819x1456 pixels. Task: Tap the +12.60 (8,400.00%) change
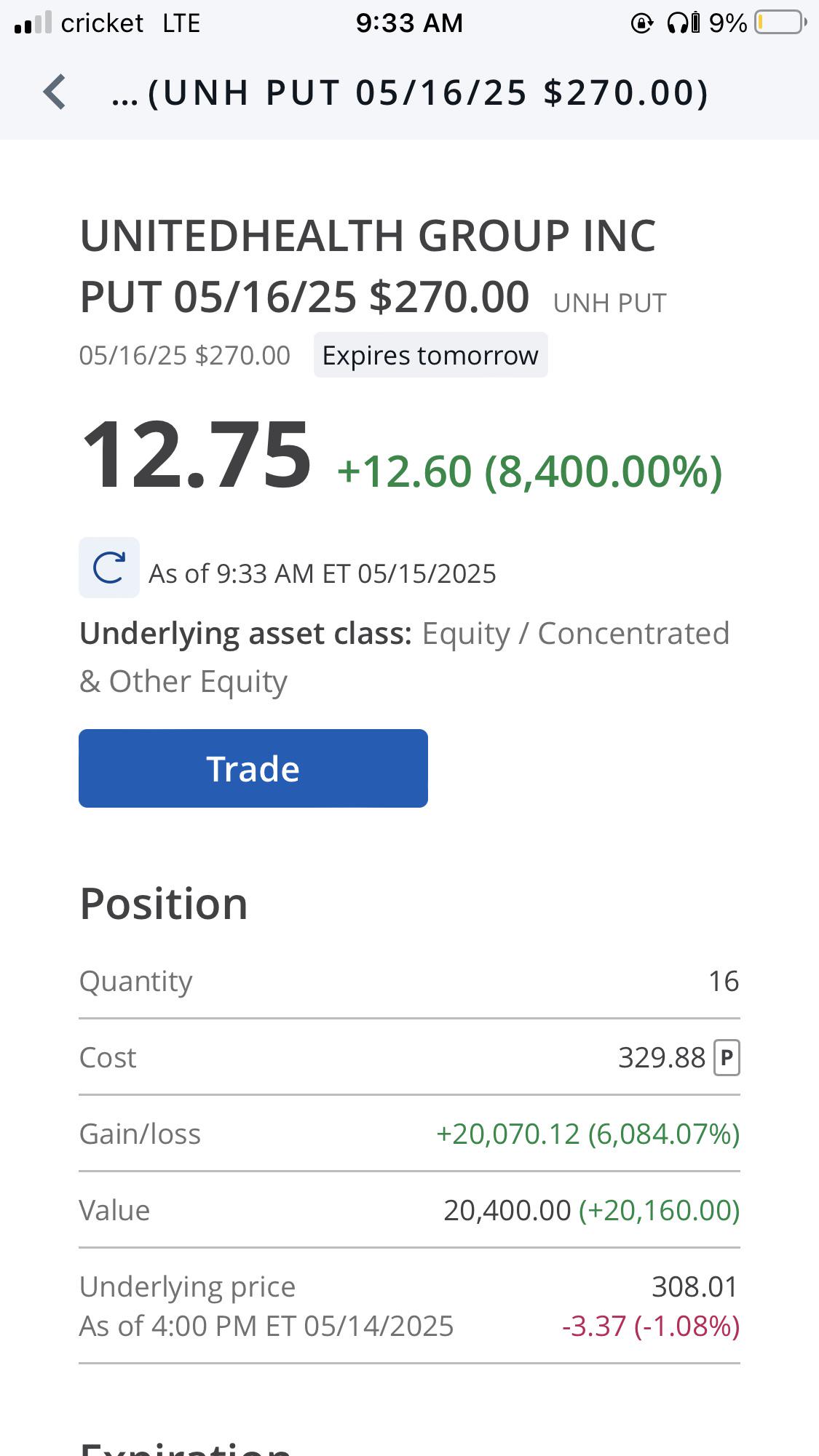(x=529, y=472)
